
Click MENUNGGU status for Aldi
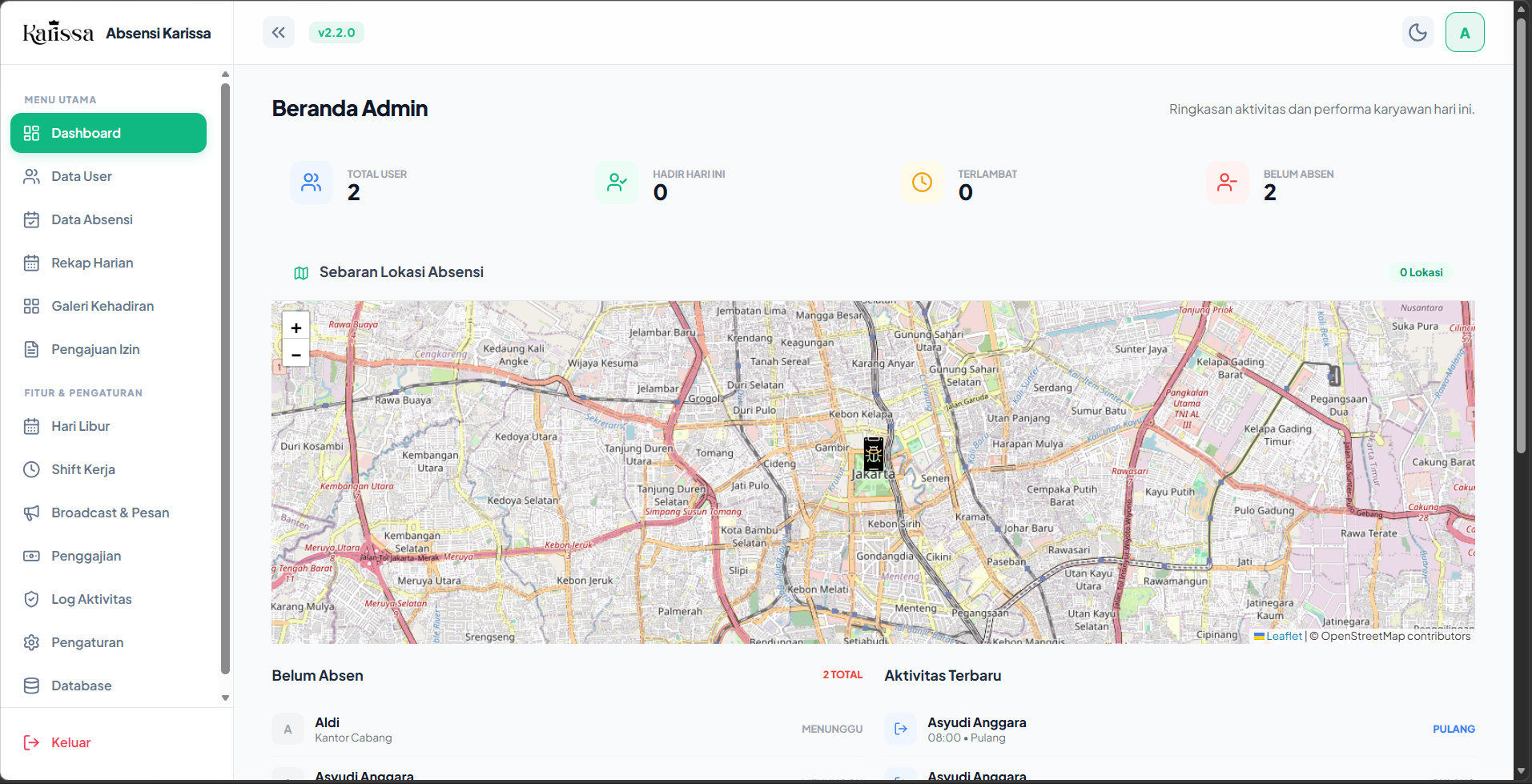[832, 730]
